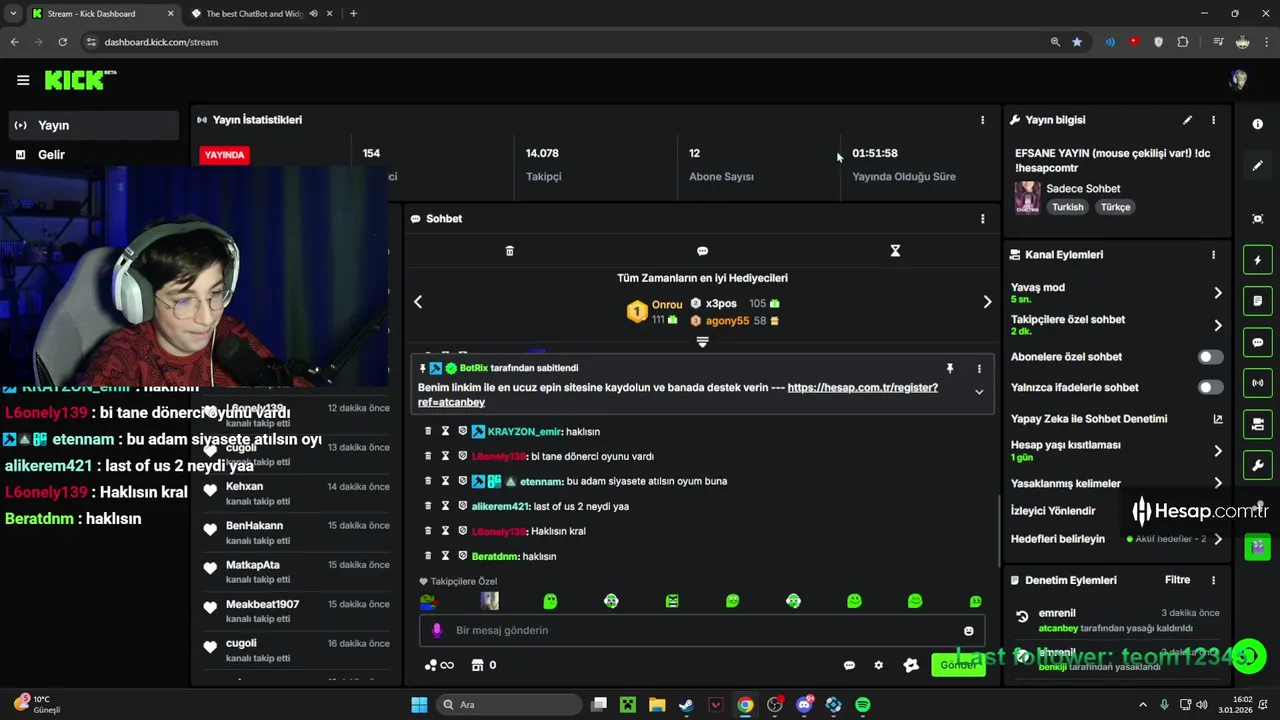The image size is (1280, 720).
Task: Select the pencil edit icon in right sidebar
Action: (1258, 166)
